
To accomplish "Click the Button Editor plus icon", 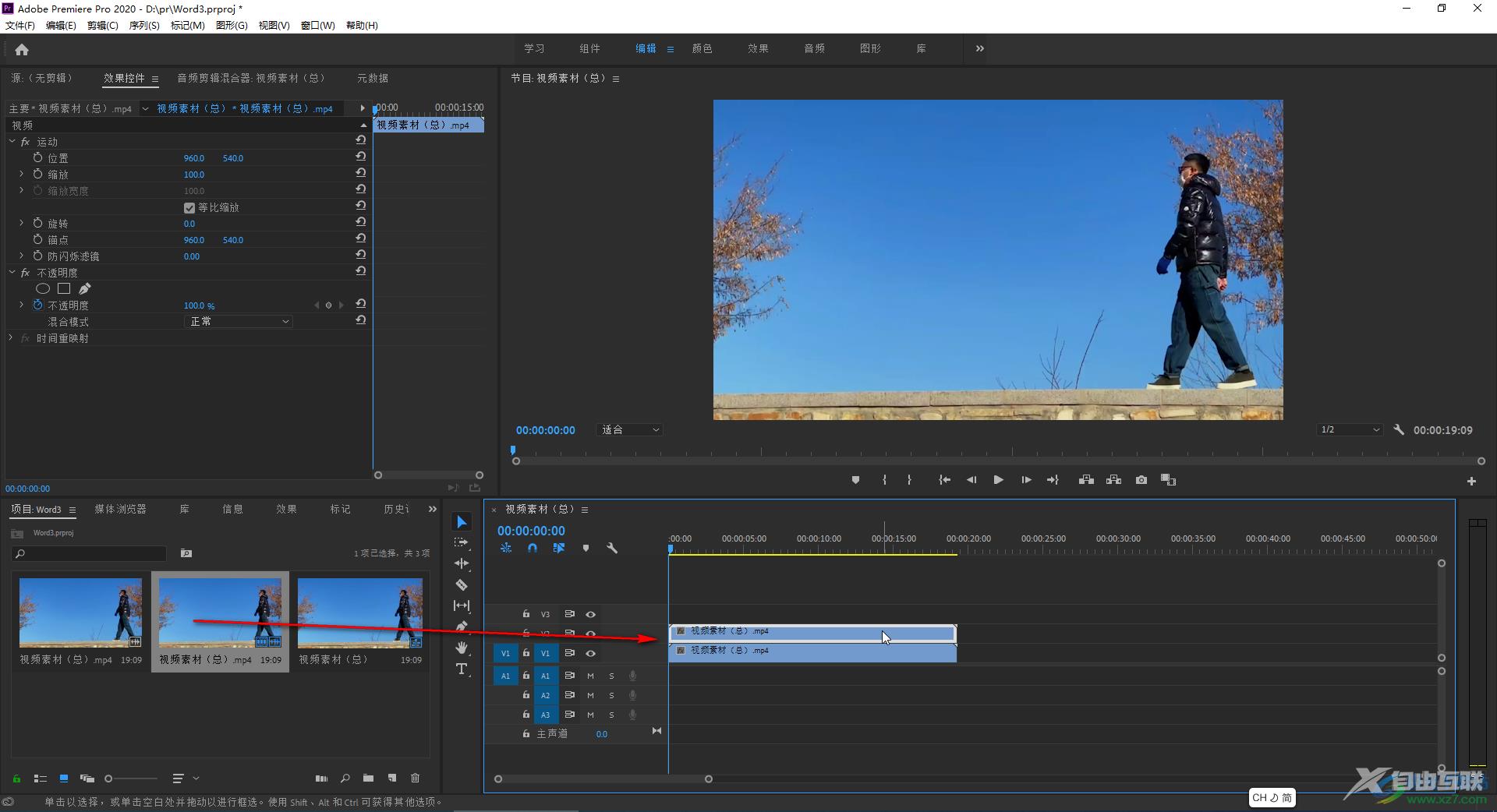I will point(1471,482).
